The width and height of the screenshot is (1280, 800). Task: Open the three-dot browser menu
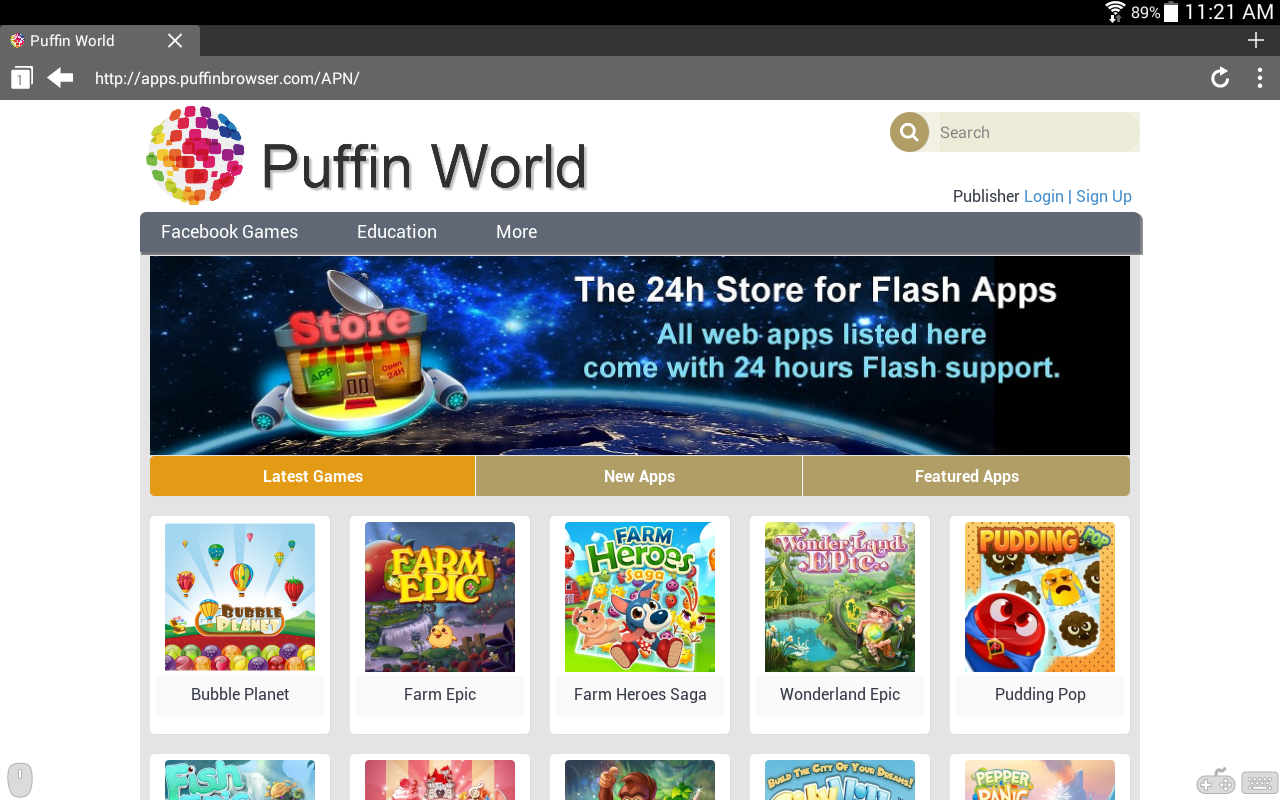[x=1260, y=78]
